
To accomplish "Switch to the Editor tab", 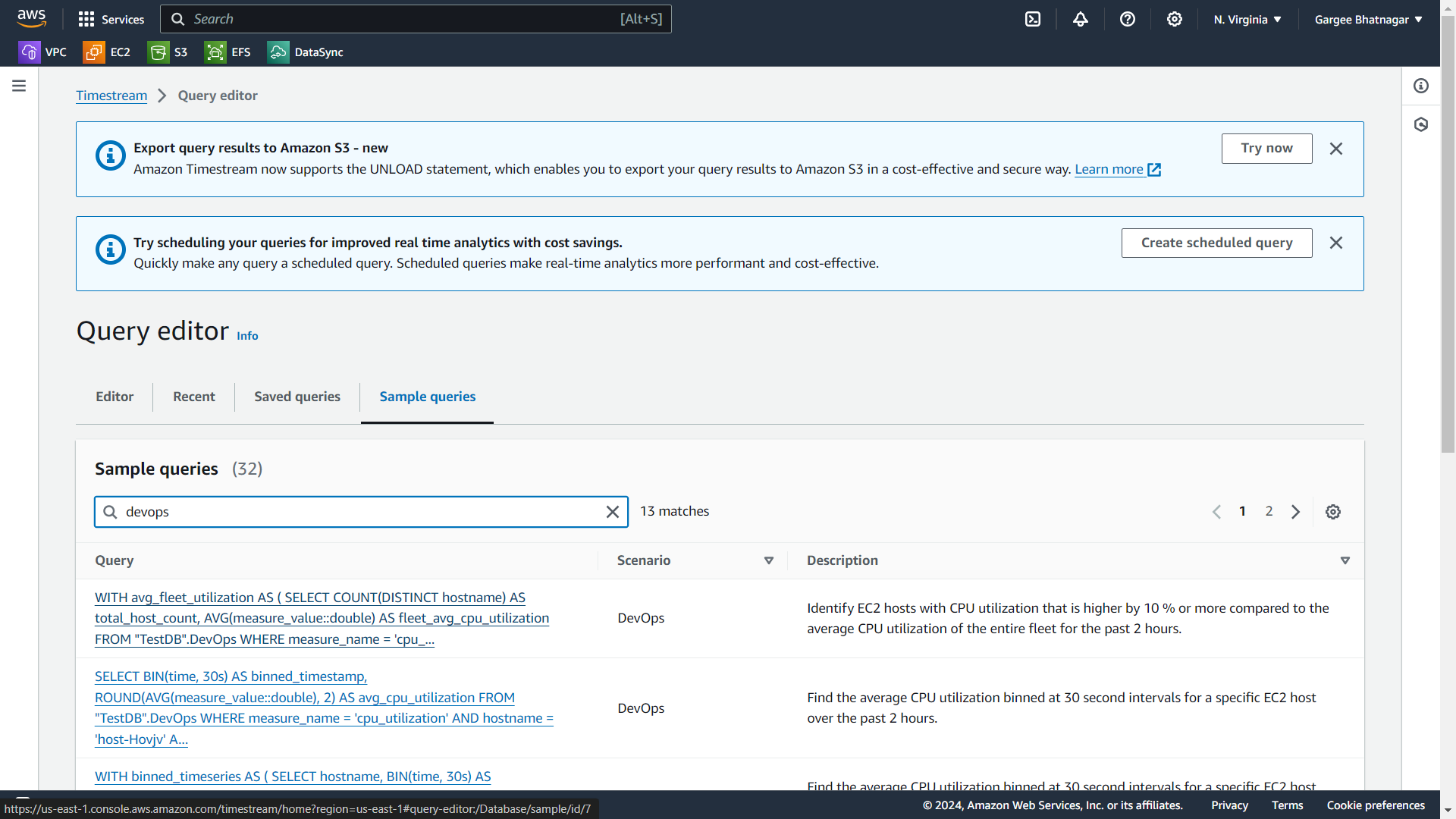I will [x=115, y=397].
